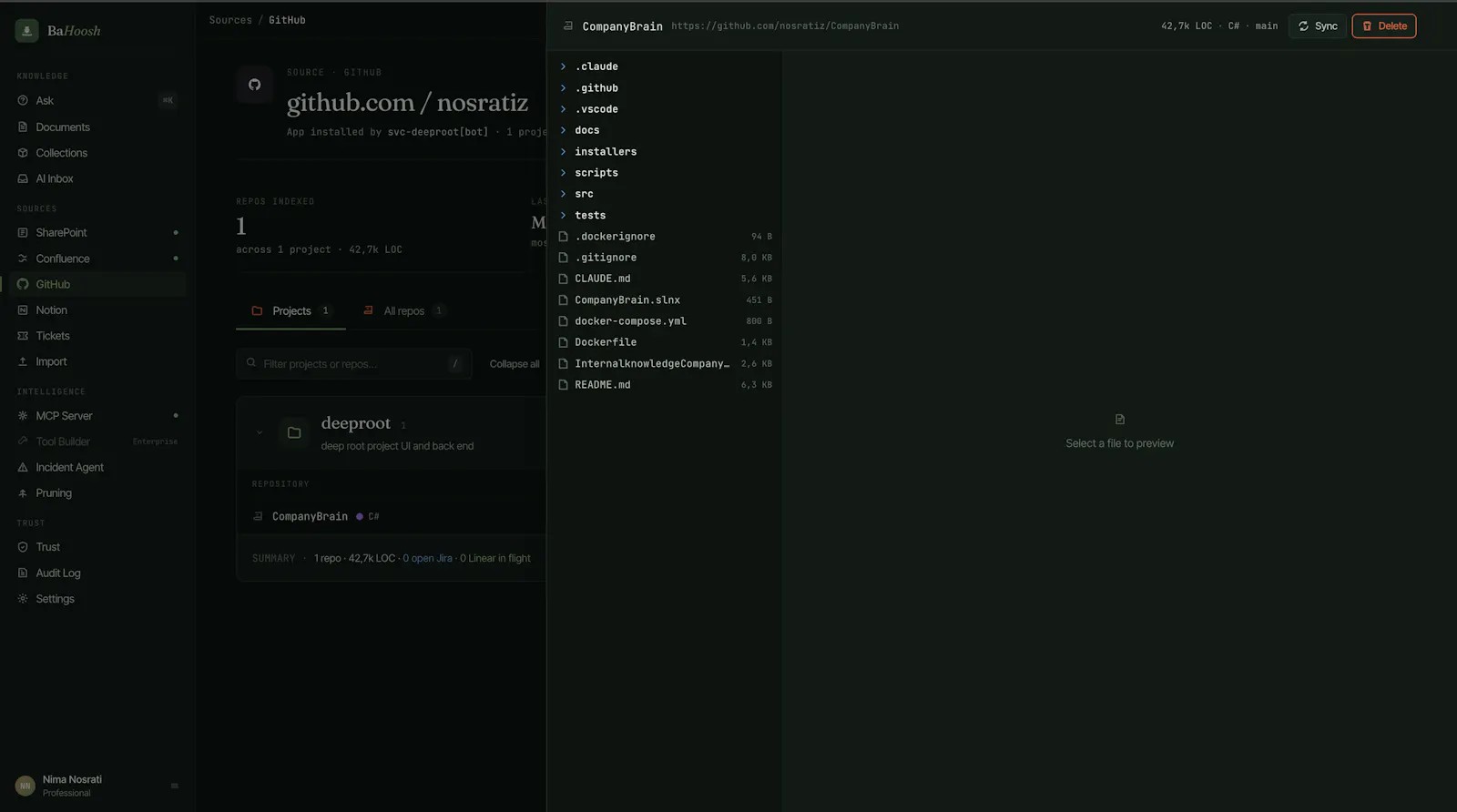Click the Sources breadcrumb link

pos(230,20)
